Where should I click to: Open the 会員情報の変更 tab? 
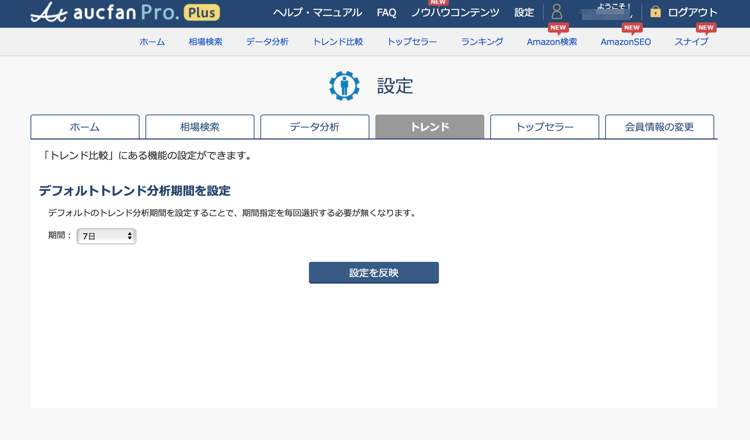pyautogui.click(x=660, y=127)
